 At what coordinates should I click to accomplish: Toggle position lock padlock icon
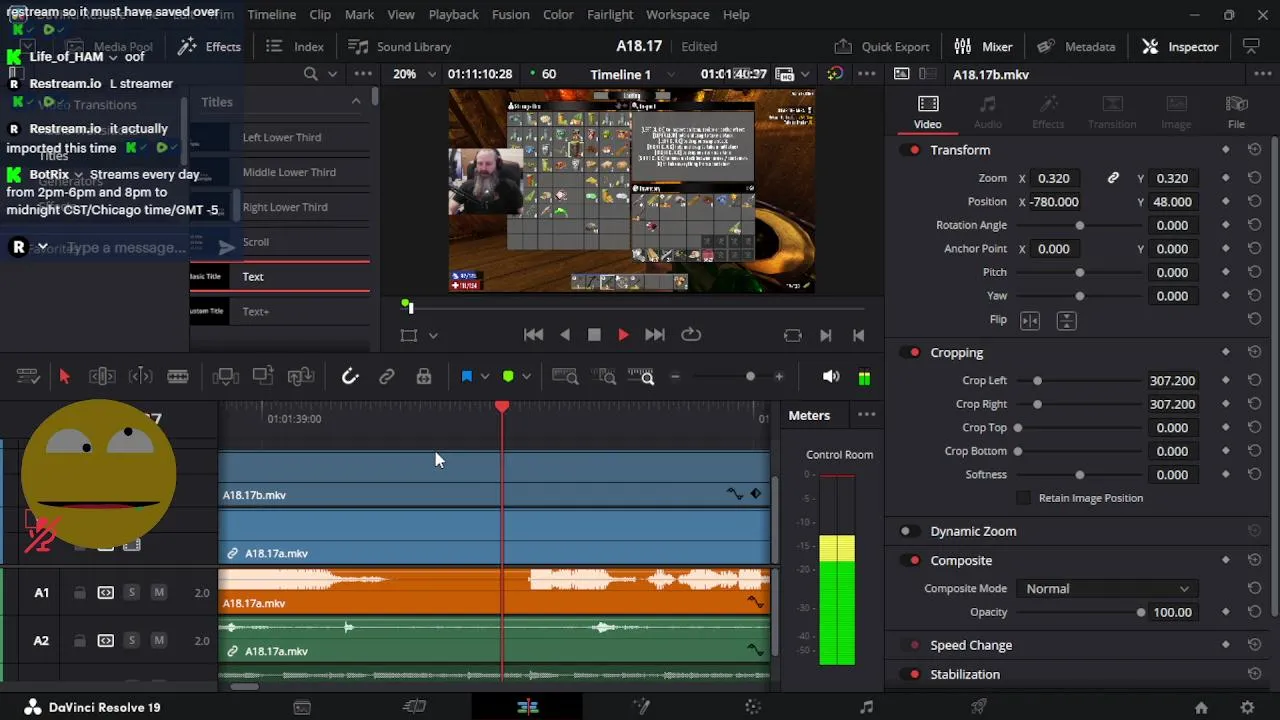pyautogui.click(x=424, y=376)
